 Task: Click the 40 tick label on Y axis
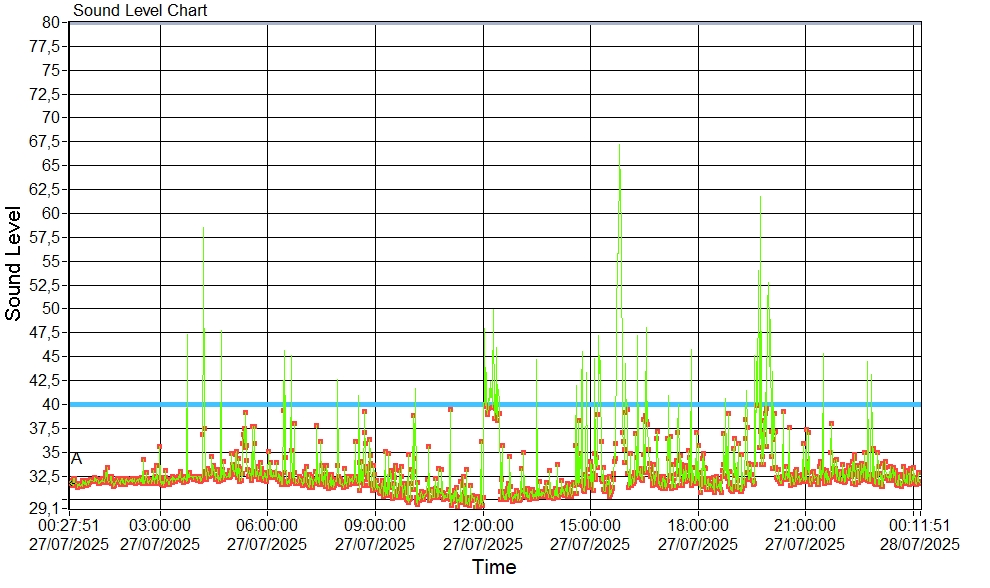(x=51, y=404)
